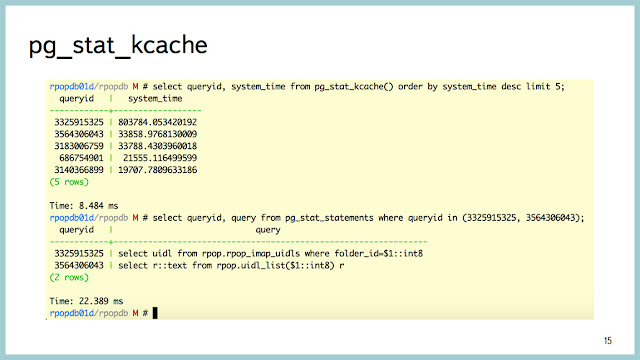Click the rpop.uidl_list query text

pyautogui.click(x=231, y=265)
